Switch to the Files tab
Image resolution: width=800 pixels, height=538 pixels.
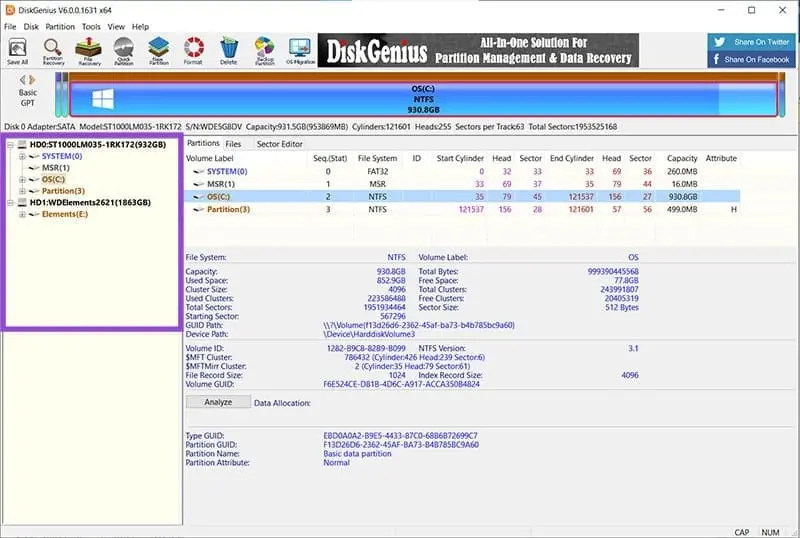point(233,144)
